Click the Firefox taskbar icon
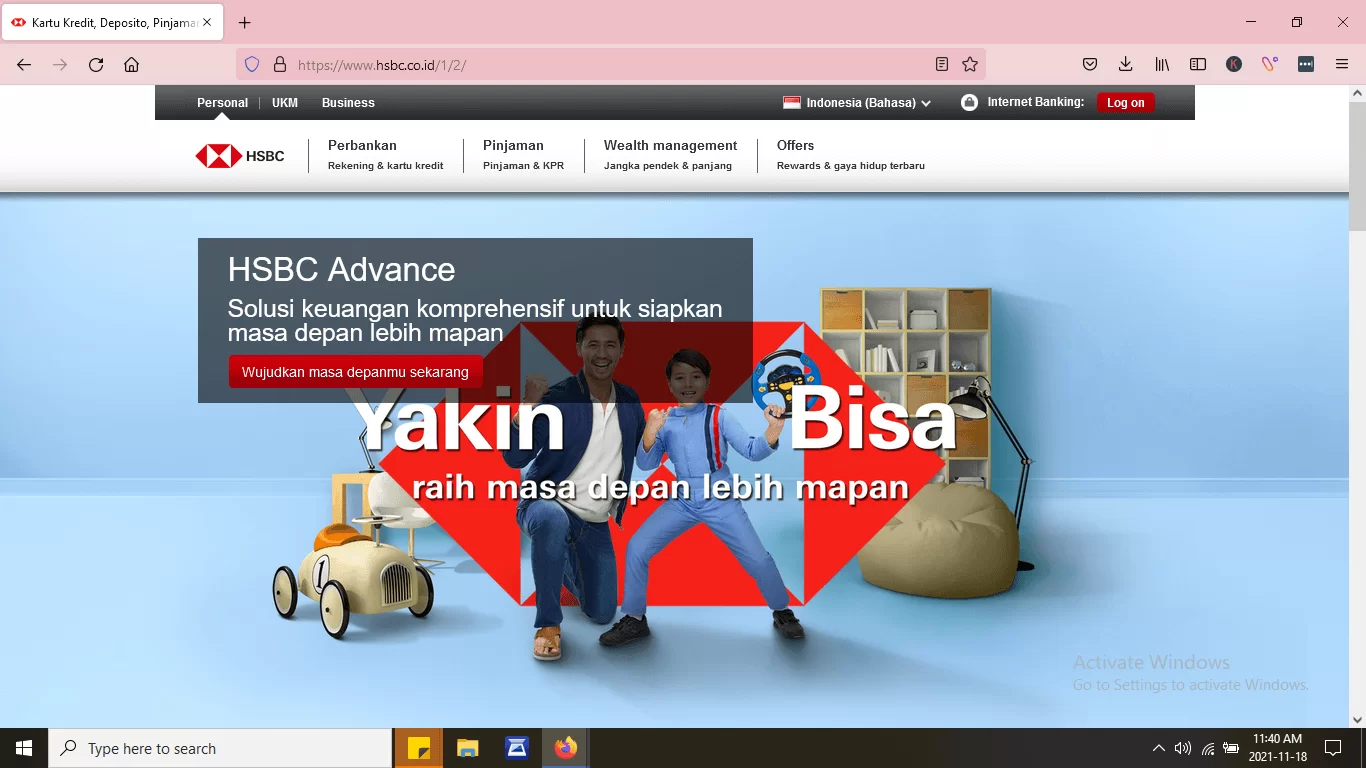The height and width of the screenshot is (768, 1366). click(565, 748)
